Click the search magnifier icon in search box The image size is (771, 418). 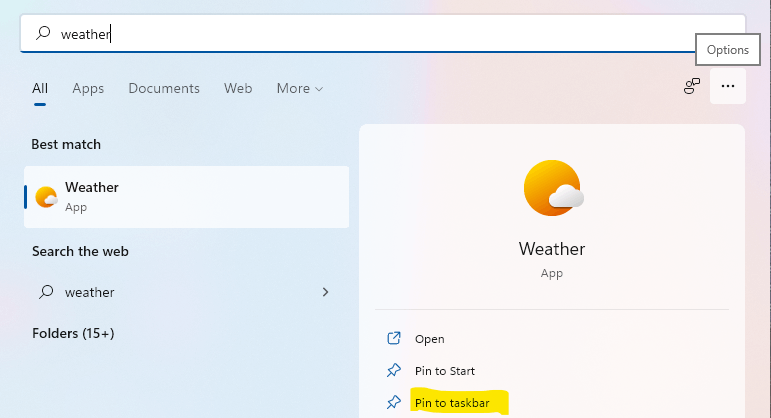click(x=43, y=33)
